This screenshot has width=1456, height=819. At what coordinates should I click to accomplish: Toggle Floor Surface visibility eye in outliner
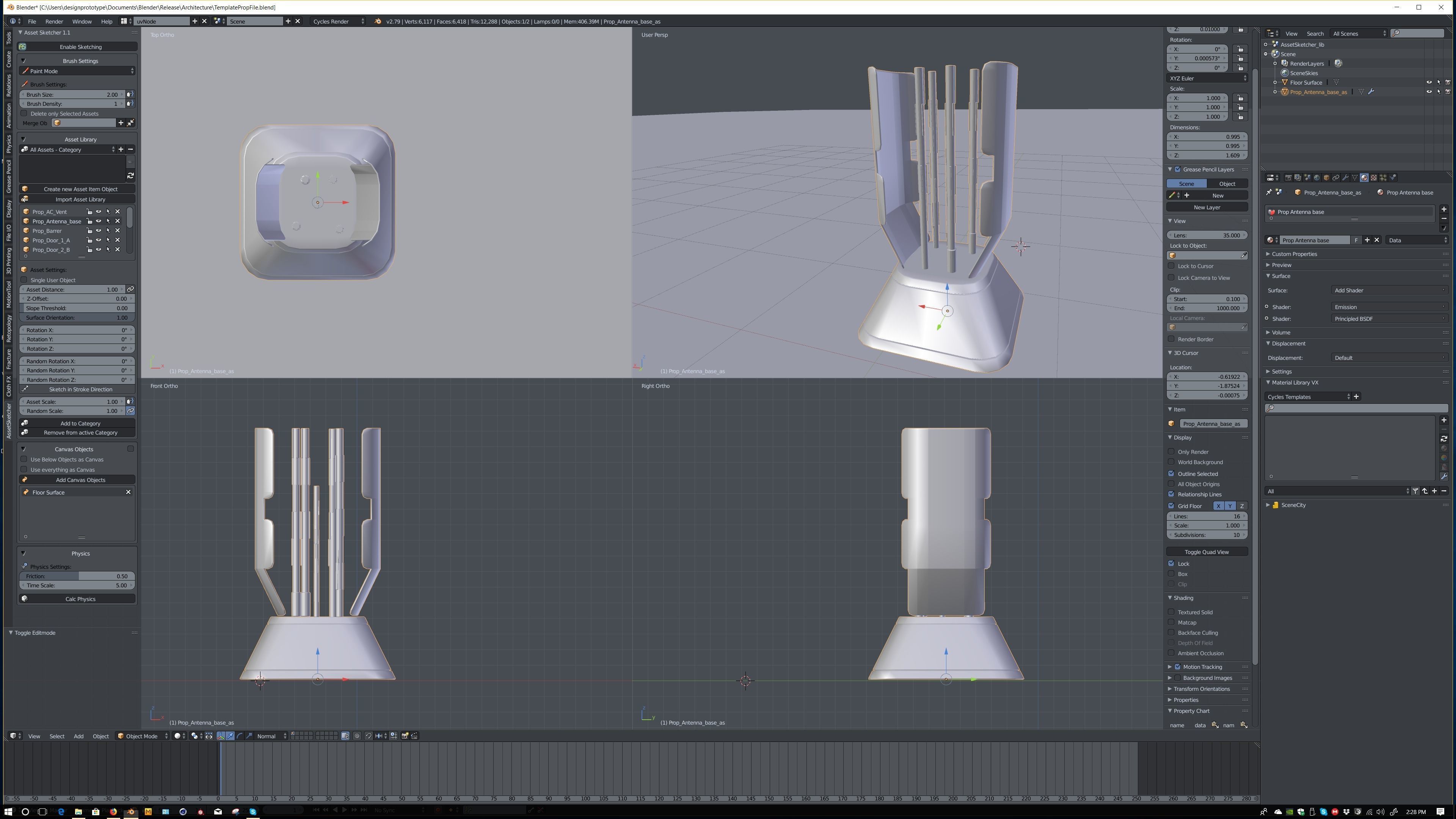point(1429,83)
